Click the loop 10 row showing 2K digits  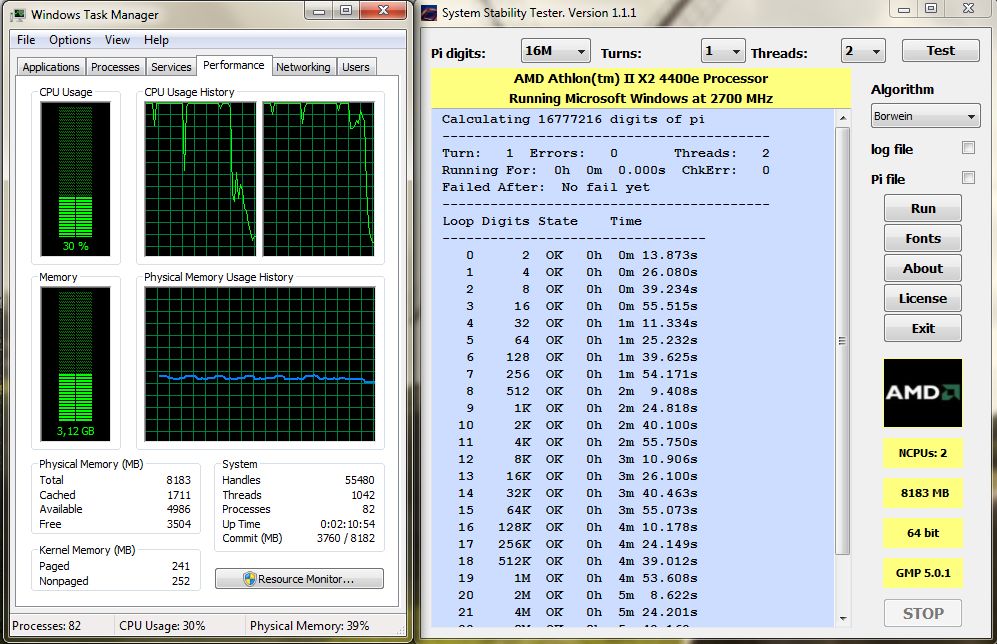577,425
